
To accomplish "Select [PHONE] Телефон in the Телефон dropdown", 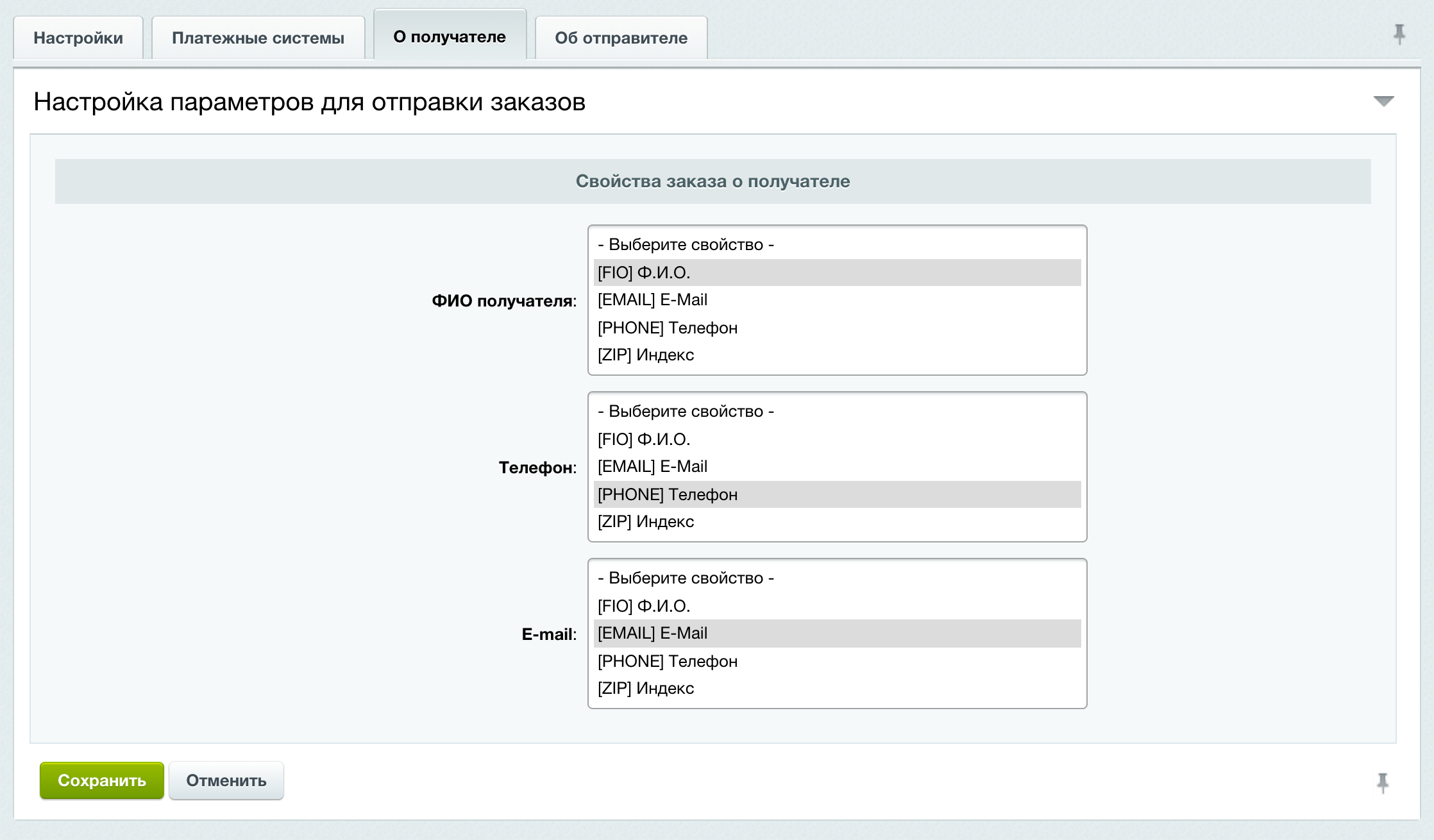I will (835, 493).
